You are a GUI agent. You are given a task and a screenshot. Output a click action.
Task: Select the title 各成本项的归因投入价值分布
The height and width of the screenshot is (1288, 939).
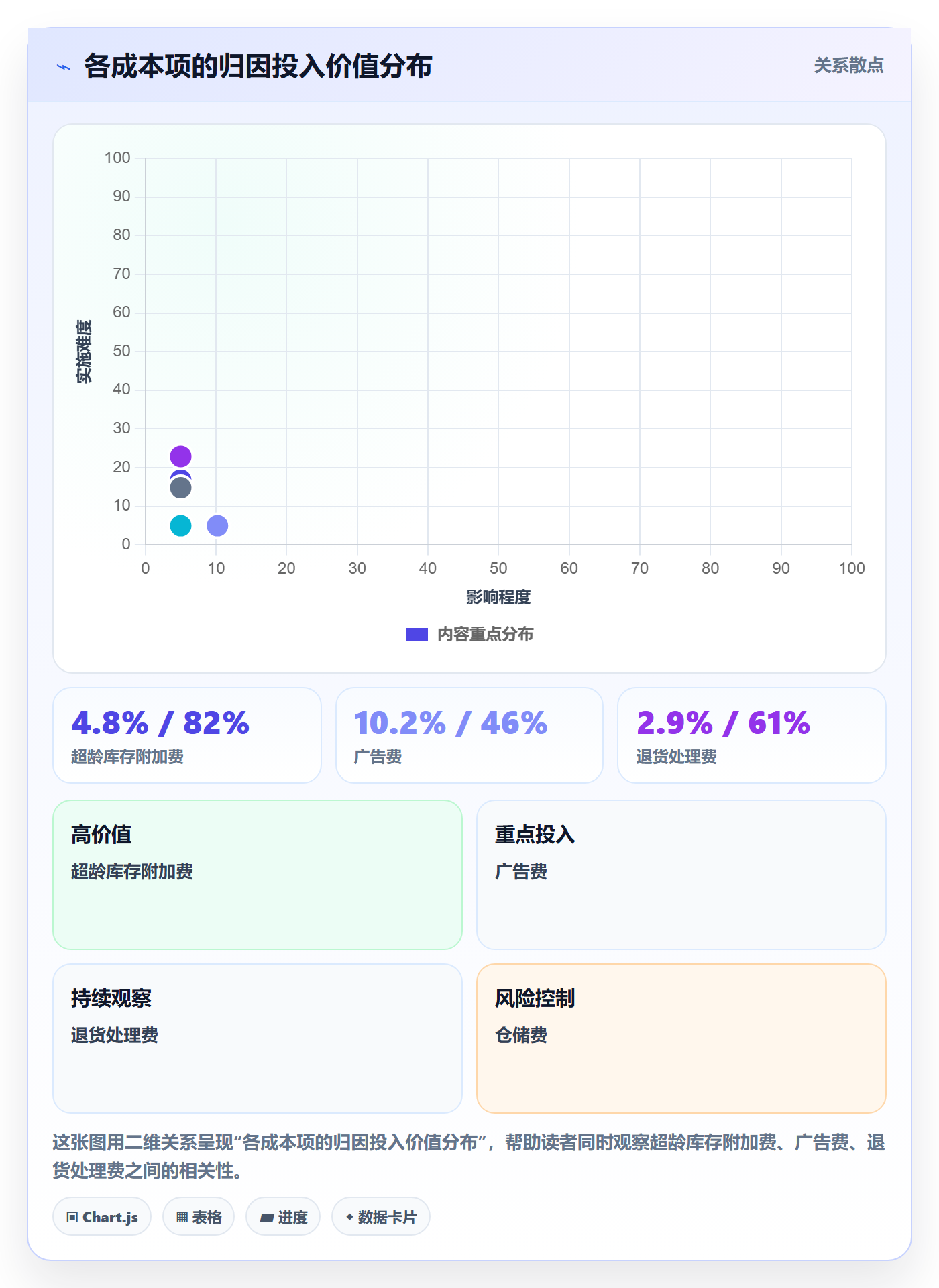click(x=258, y=66)
